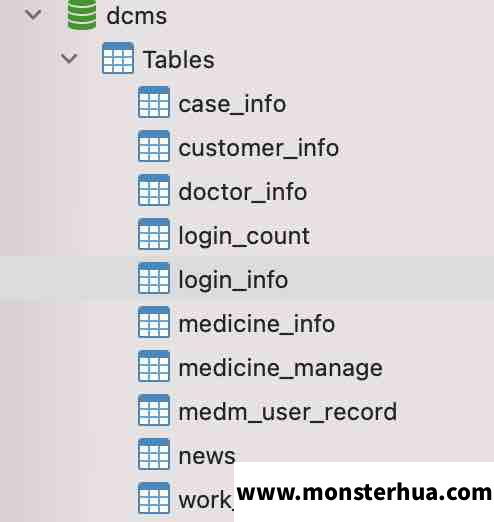Click the doctor_info table icon
This screenshot has width=494, height=522.
pos(154,190)
